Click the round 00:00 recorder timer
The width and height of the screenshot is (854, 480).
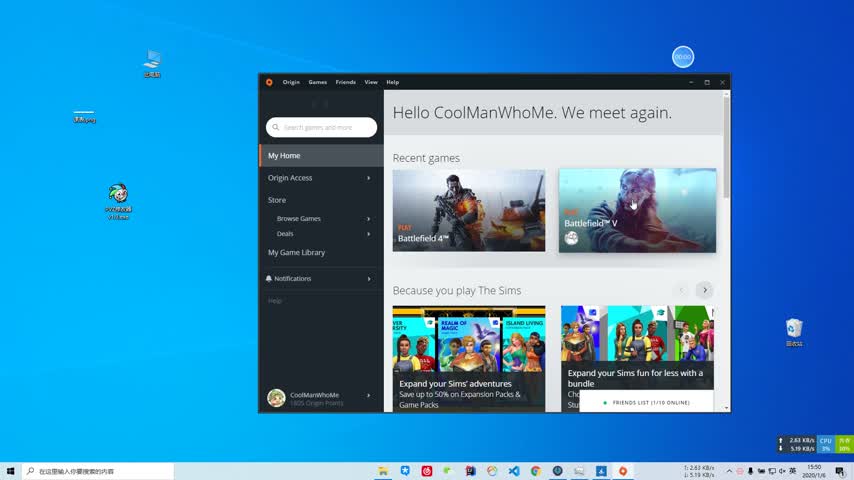[683, 57]
